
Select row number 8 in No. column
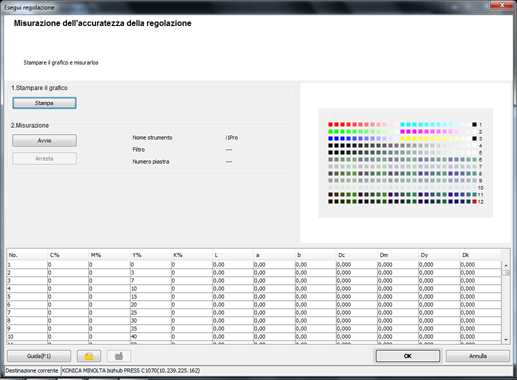pyautogui.click(x=27, y=321)
